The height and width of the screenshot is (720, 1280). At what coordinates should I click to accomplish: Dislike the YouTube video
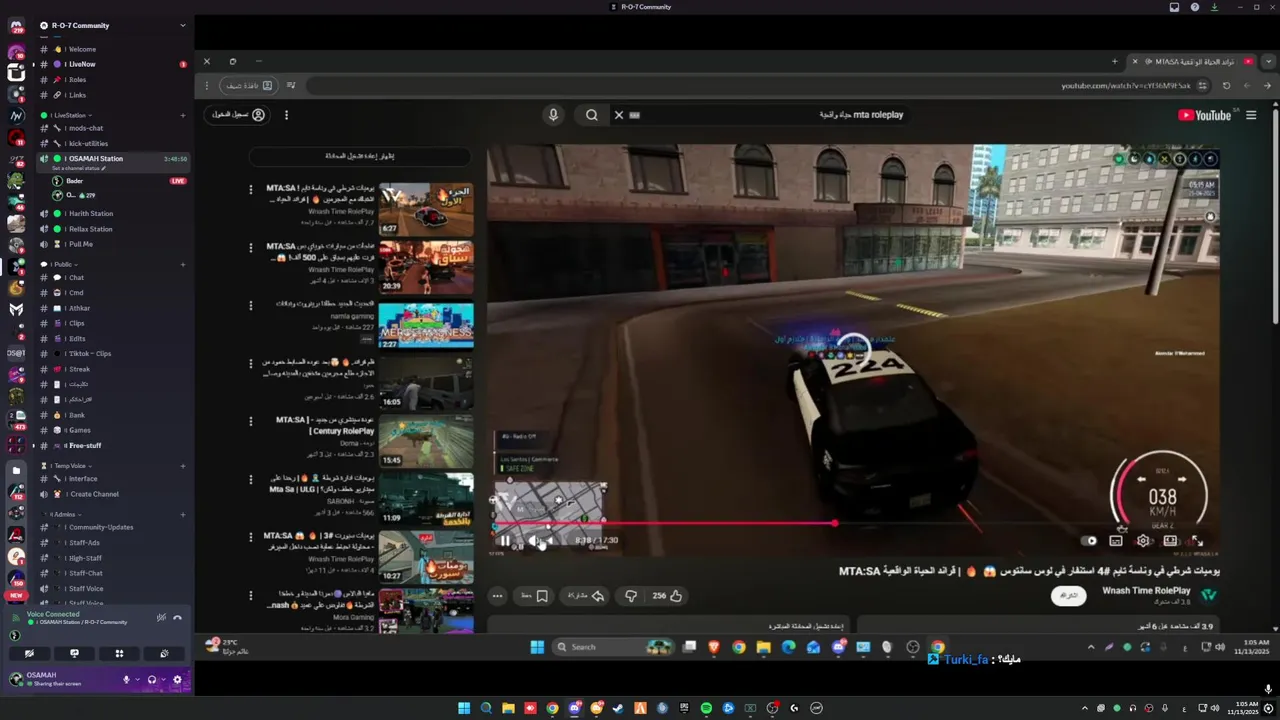pos(631,596)
